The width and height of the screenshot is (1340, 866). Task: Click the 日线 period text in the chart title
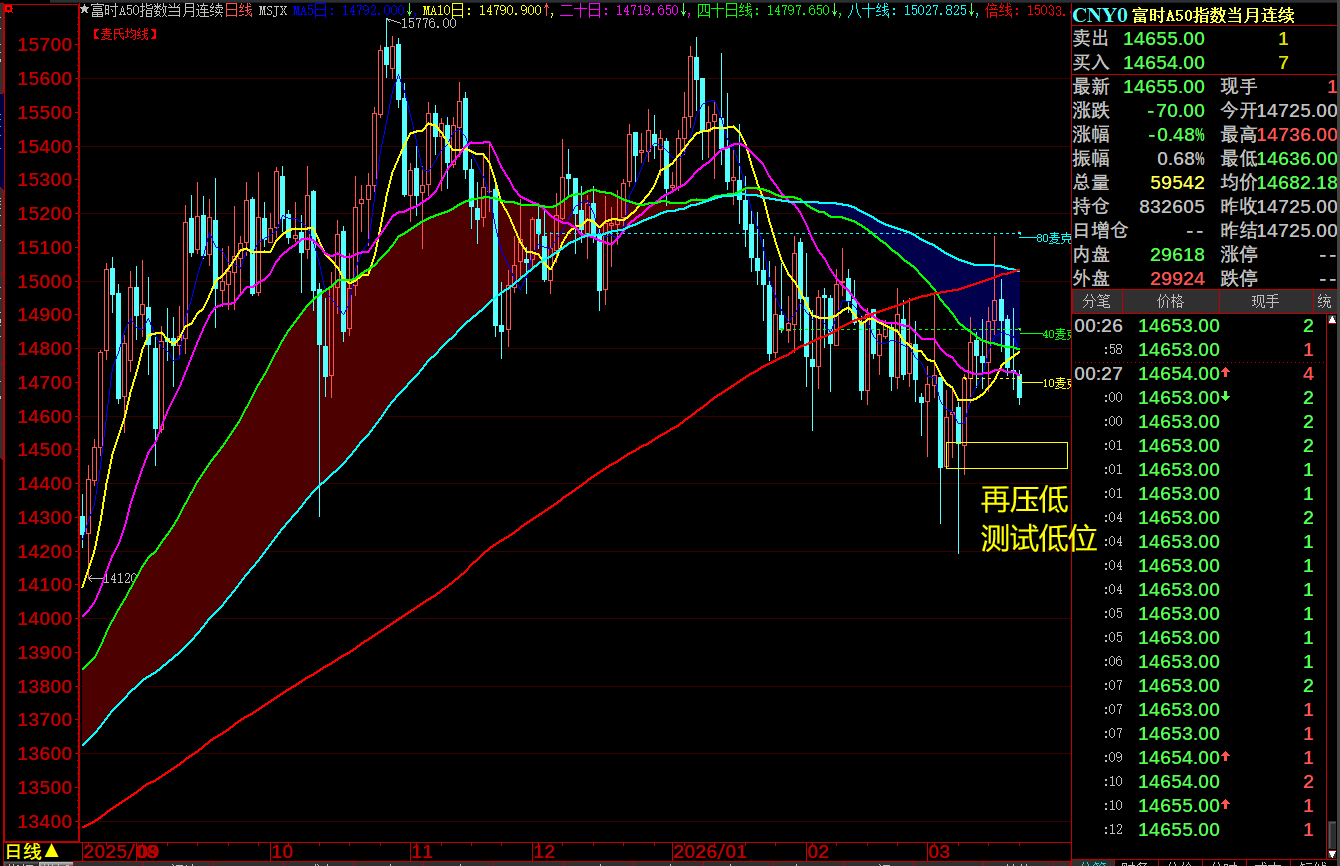coord(238,11)
